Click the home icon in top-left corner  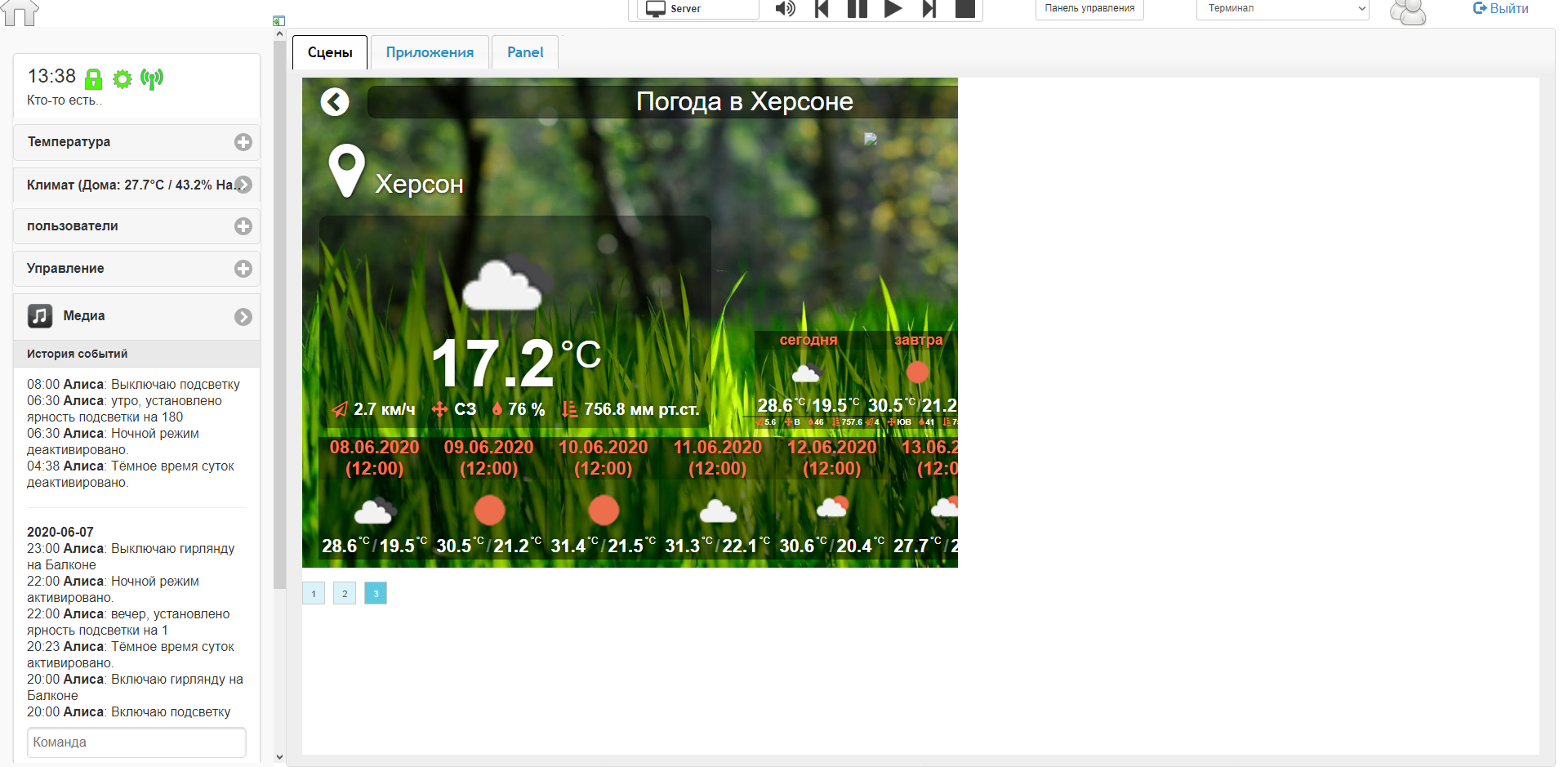[x=20, y=12]
